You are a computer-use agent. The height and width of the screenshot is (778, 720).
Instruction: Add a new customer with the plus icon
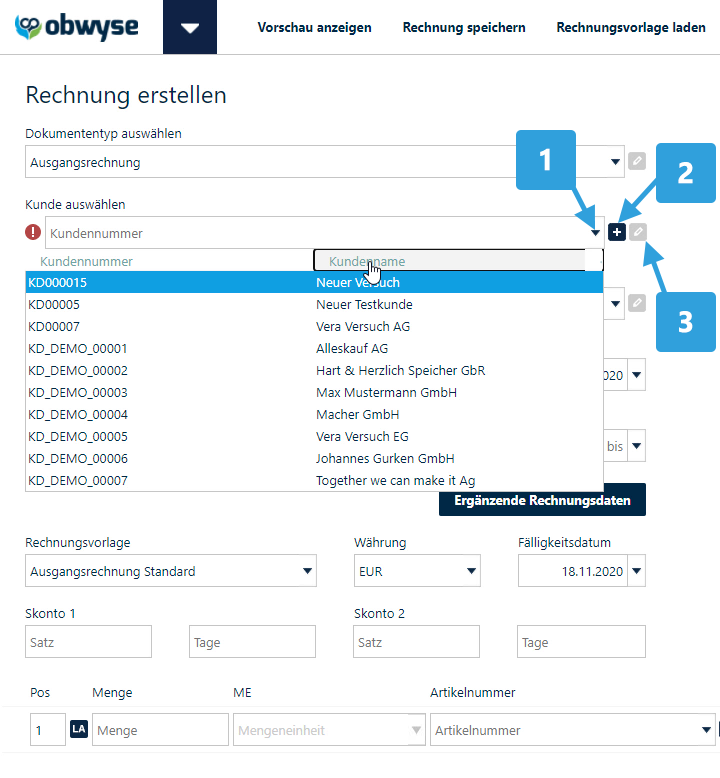(616, 232)
